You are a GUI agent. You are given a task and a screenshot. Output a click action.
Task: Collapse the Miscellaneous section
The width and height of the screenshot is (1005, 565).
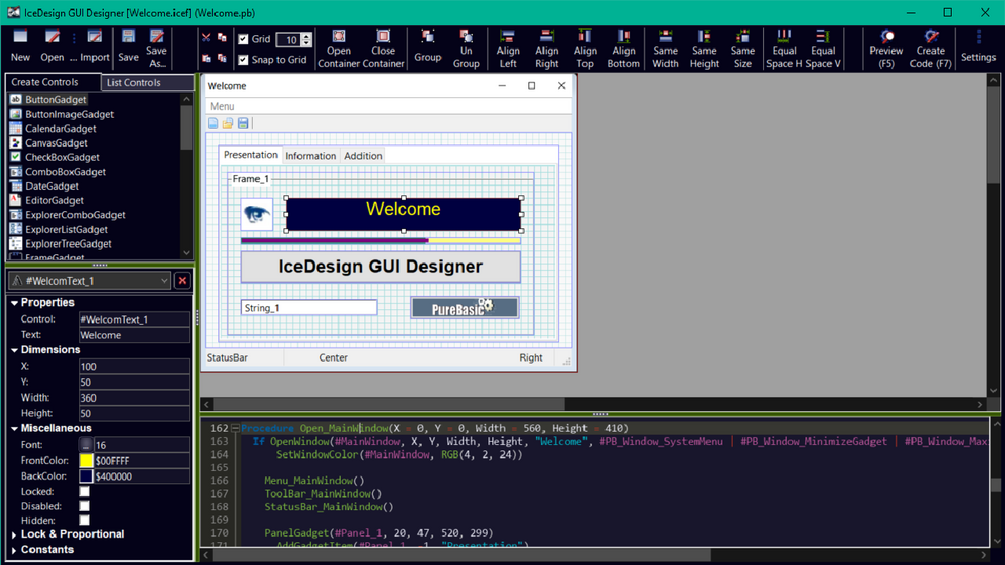[x=14, y=429]
